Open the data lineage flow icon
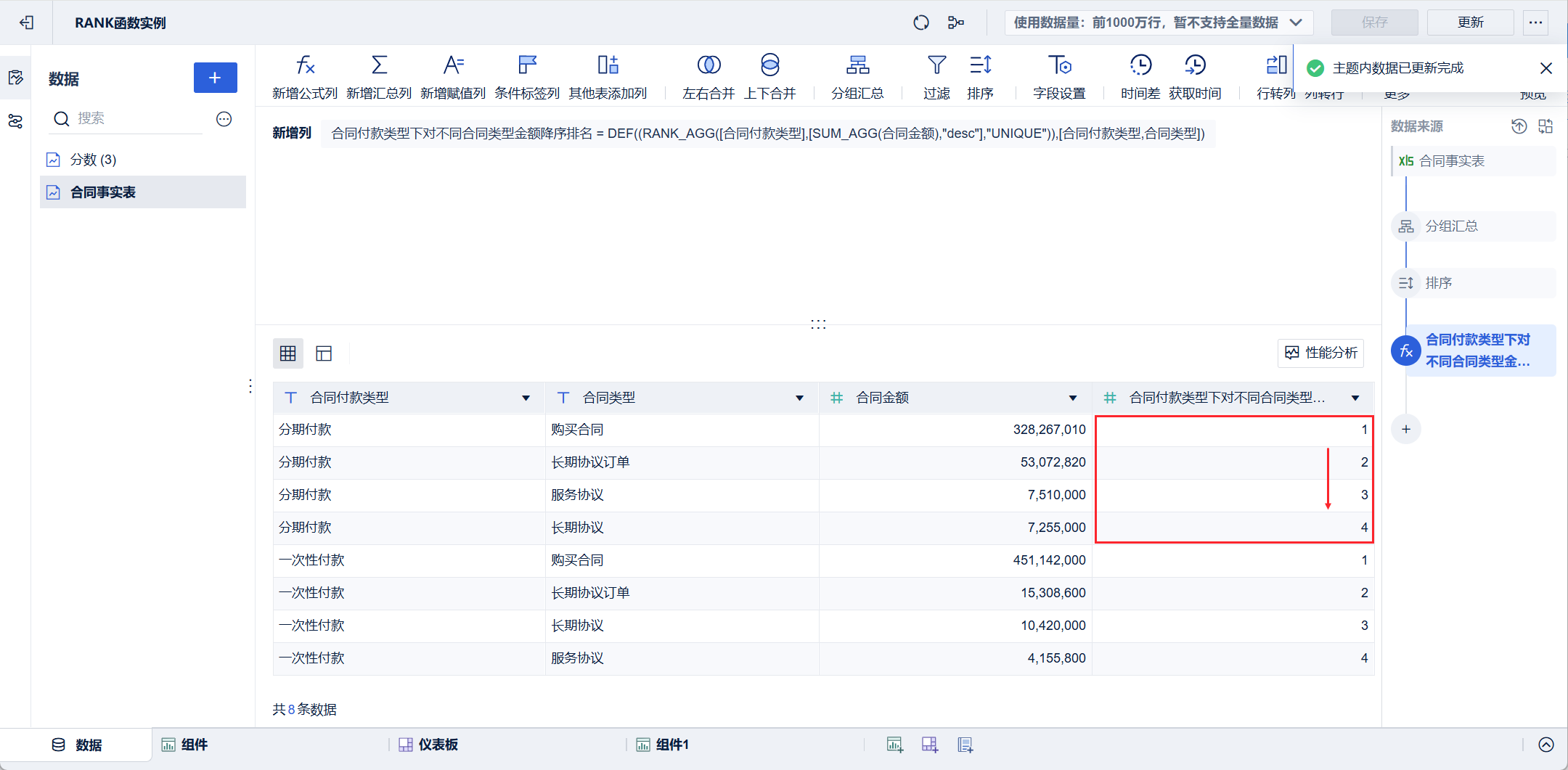The image size is (1568, 770). (x=956, y=22)
